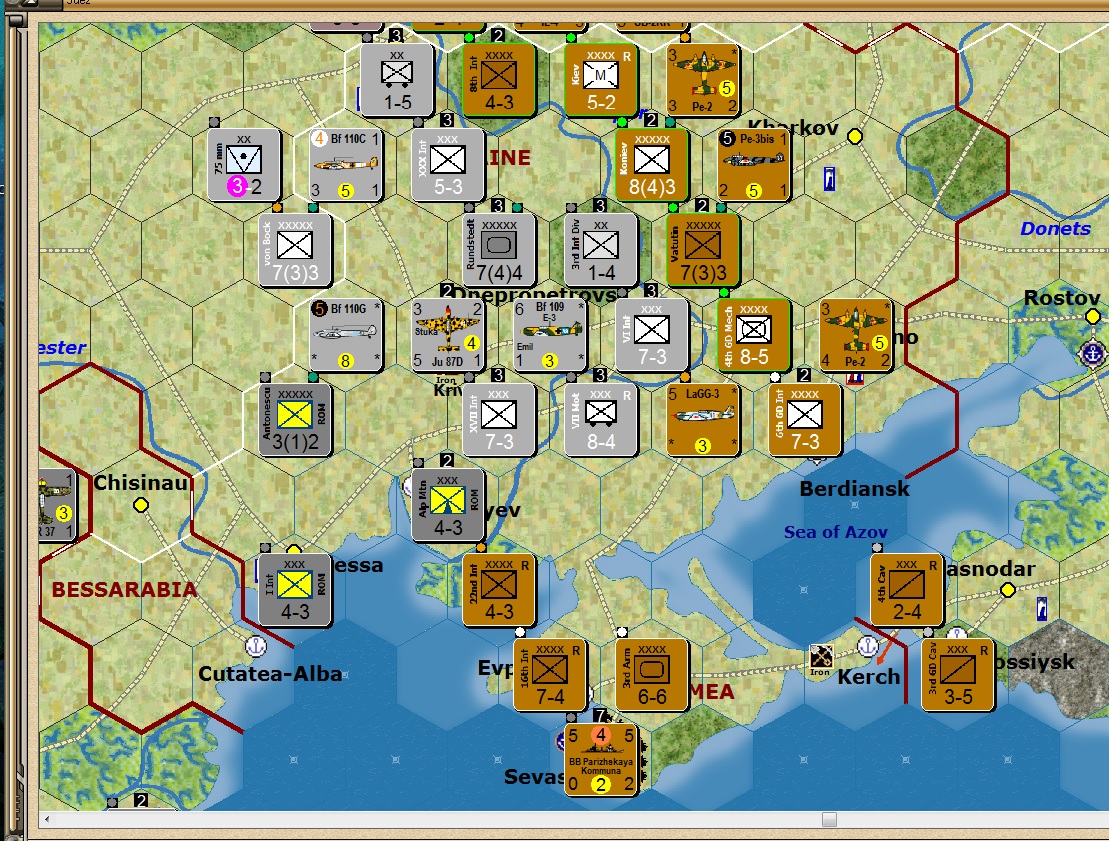The height and width of the screenshot is (841, 1109).
Task: Click the horizontal scrollbar left arrow
Action: 47,819
